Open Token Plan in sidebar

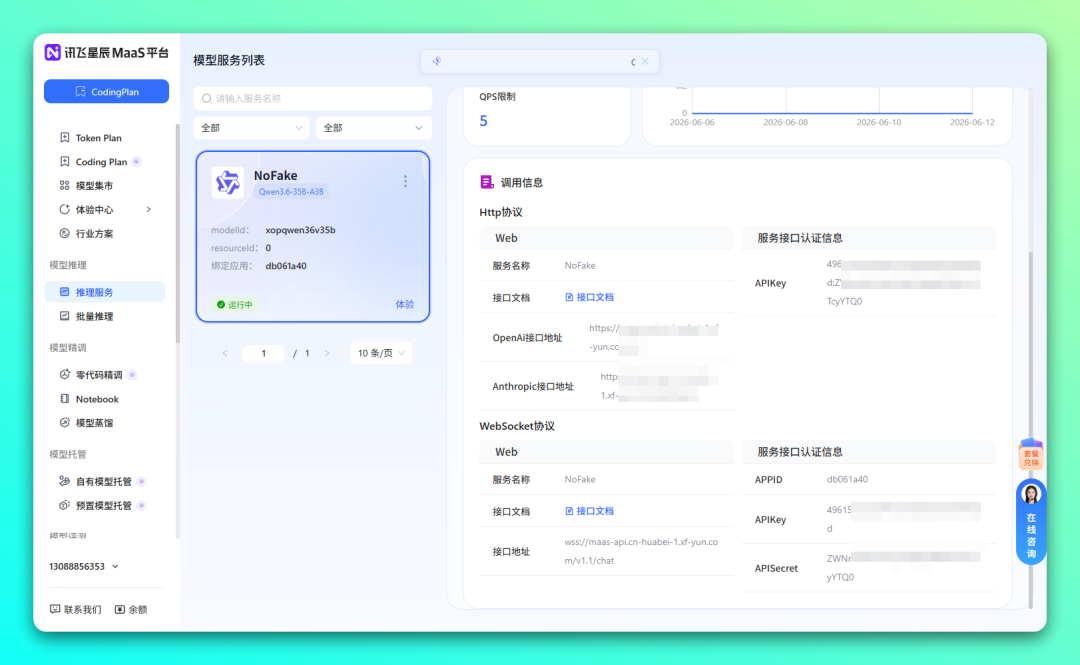pyautogui.click(x=98, y=138)
